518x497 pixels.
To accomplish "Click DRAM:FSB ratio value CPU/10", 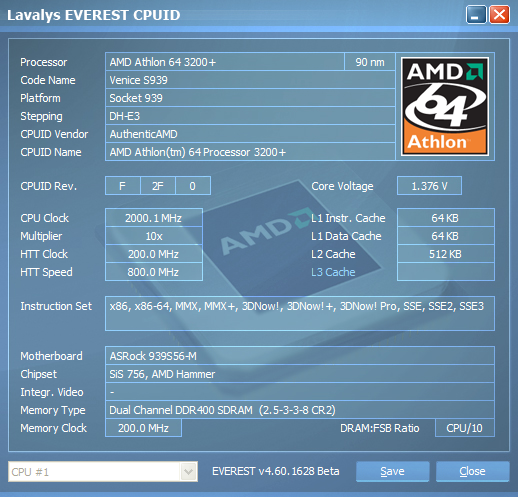I will tap(465, 428).
